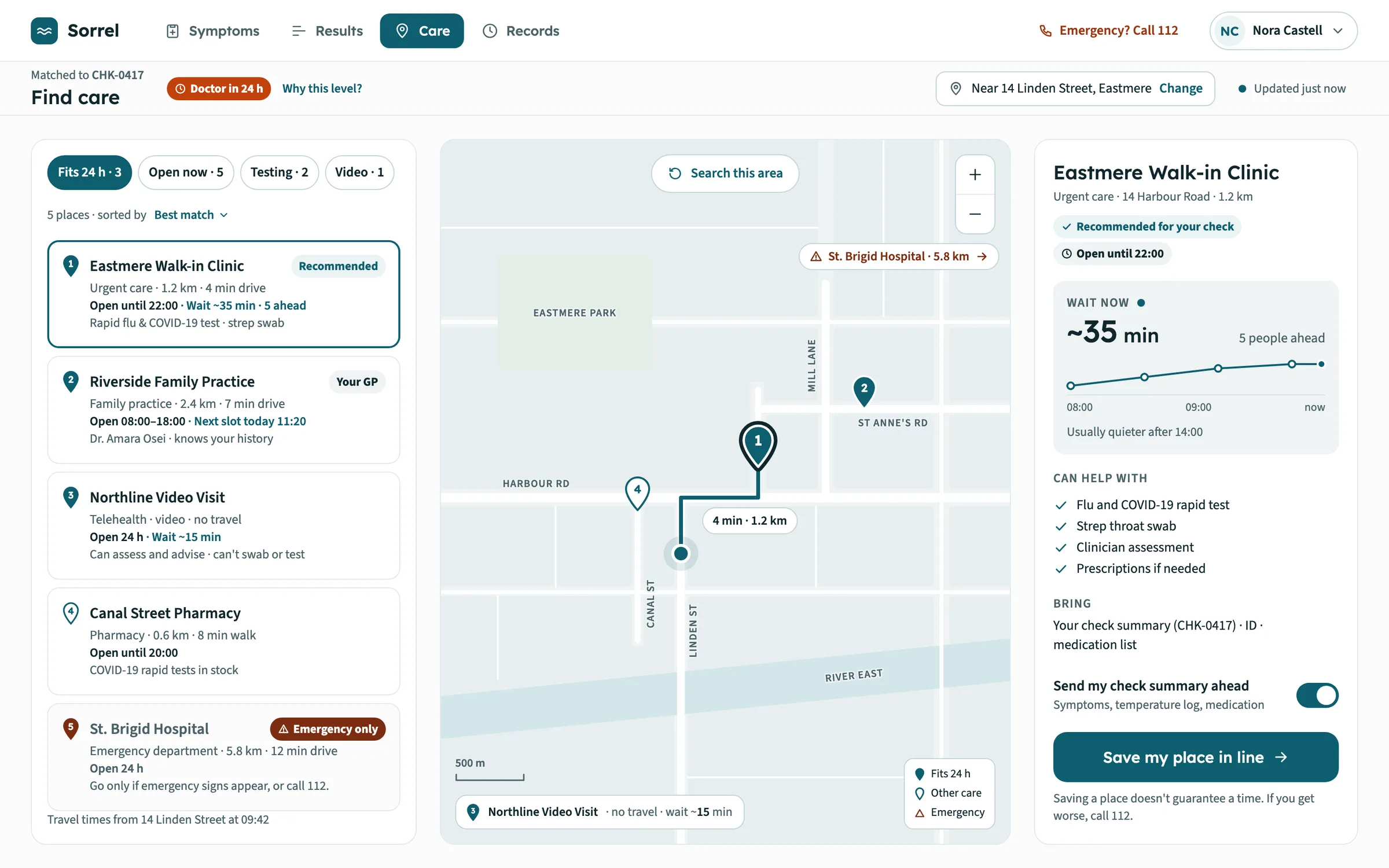
Task: Click the St. Brigid Hospital 5.8 km map chip
Action: coord(899,256)
